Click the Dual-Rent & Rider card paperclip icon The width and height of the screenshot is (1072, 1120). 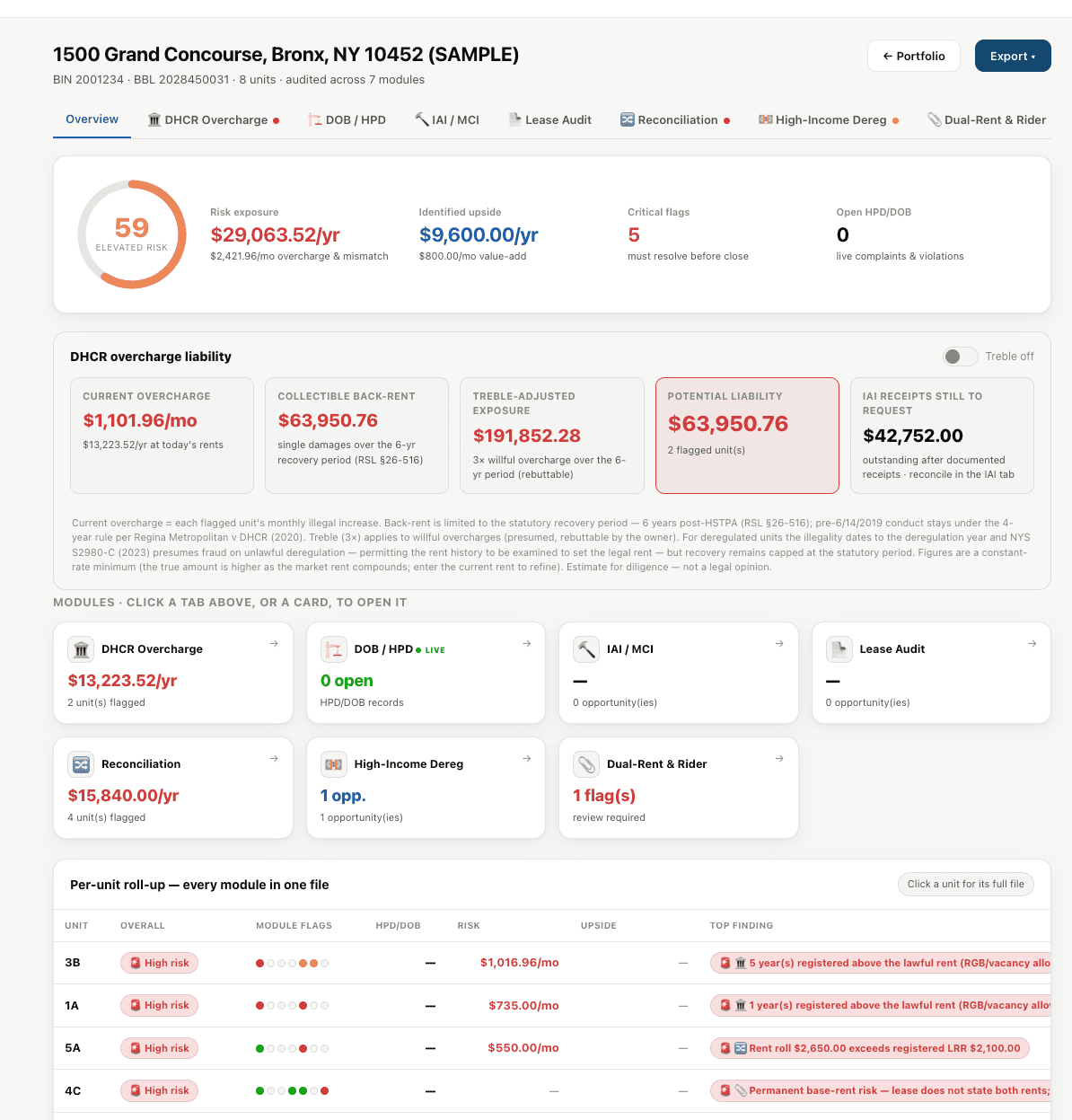pyautogui.click(x=586, y=764)
